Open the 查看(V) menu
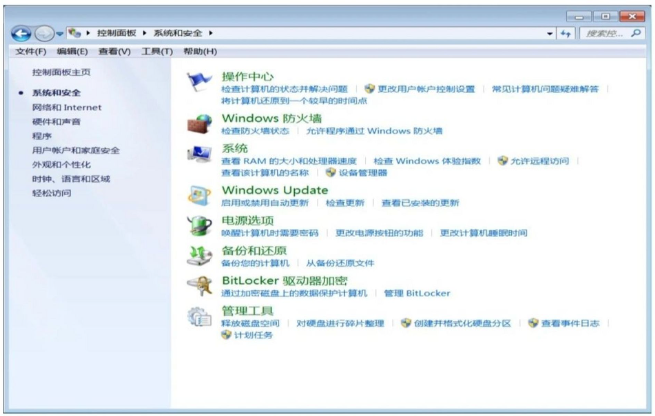The width and height of the screenshot is (655, 416). click(114, 51)
